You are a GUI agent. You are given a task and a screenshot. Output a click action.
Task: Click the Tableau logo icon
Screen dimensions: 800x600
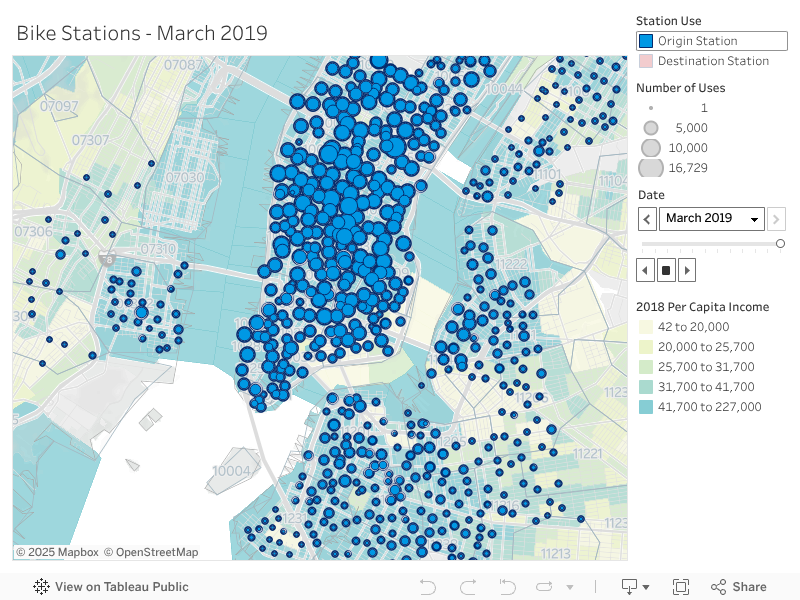(x=42, y=587)
